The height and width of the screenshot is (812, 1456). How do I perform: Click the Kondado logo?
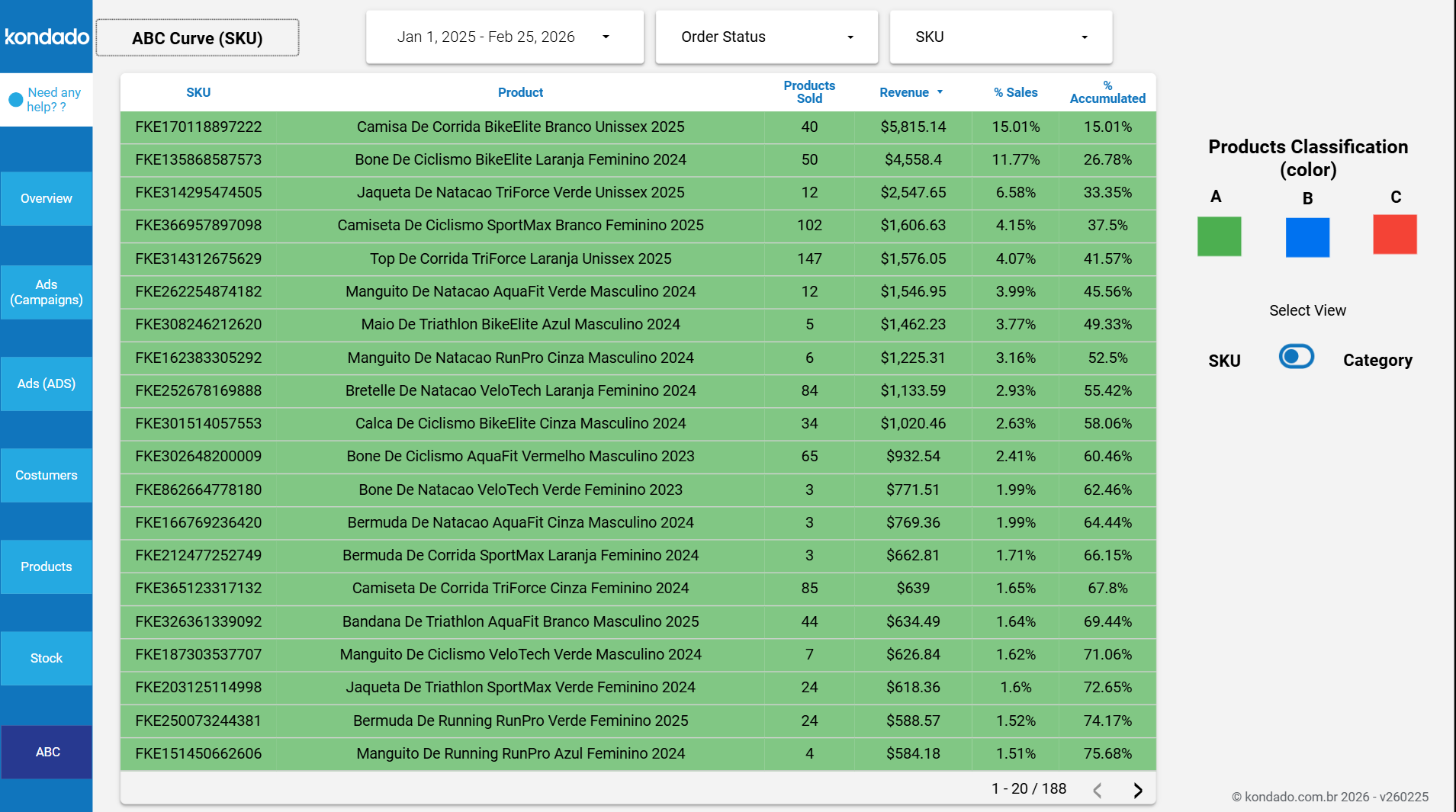tap(47, 37)
